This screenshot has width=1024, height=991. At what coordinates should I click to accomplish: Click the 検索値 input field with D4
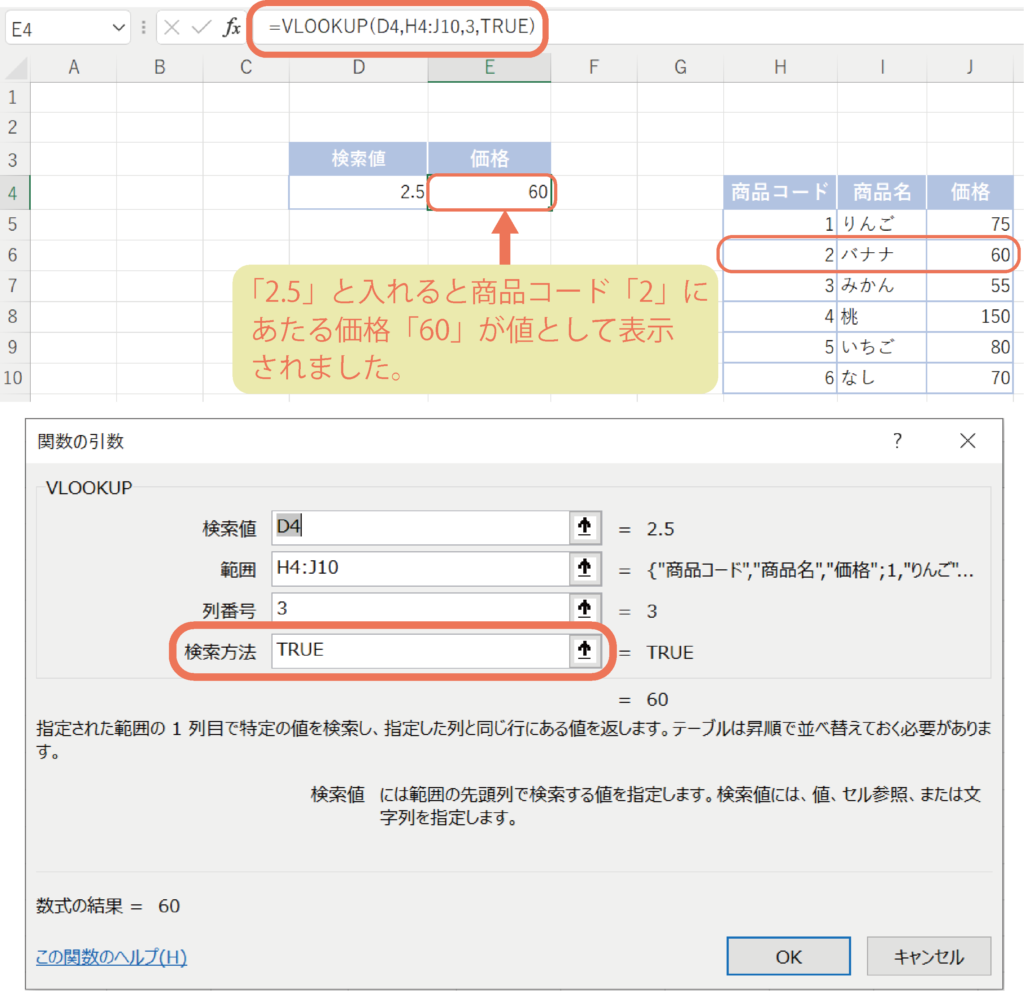click(420, 528)
